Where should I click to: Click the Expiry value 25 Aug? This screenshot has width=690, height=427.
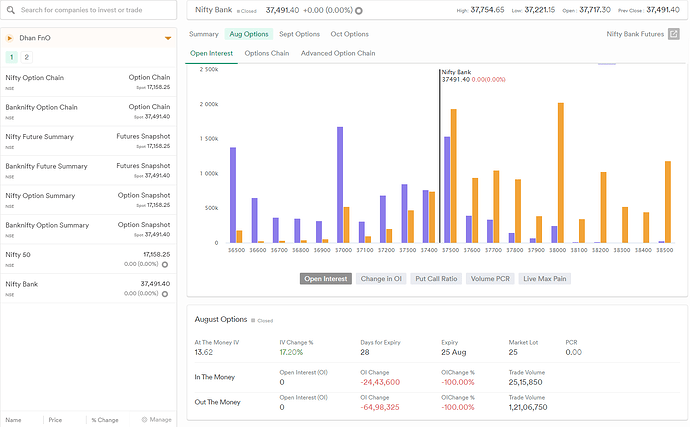pyautogui.click(x=454, y=352)
